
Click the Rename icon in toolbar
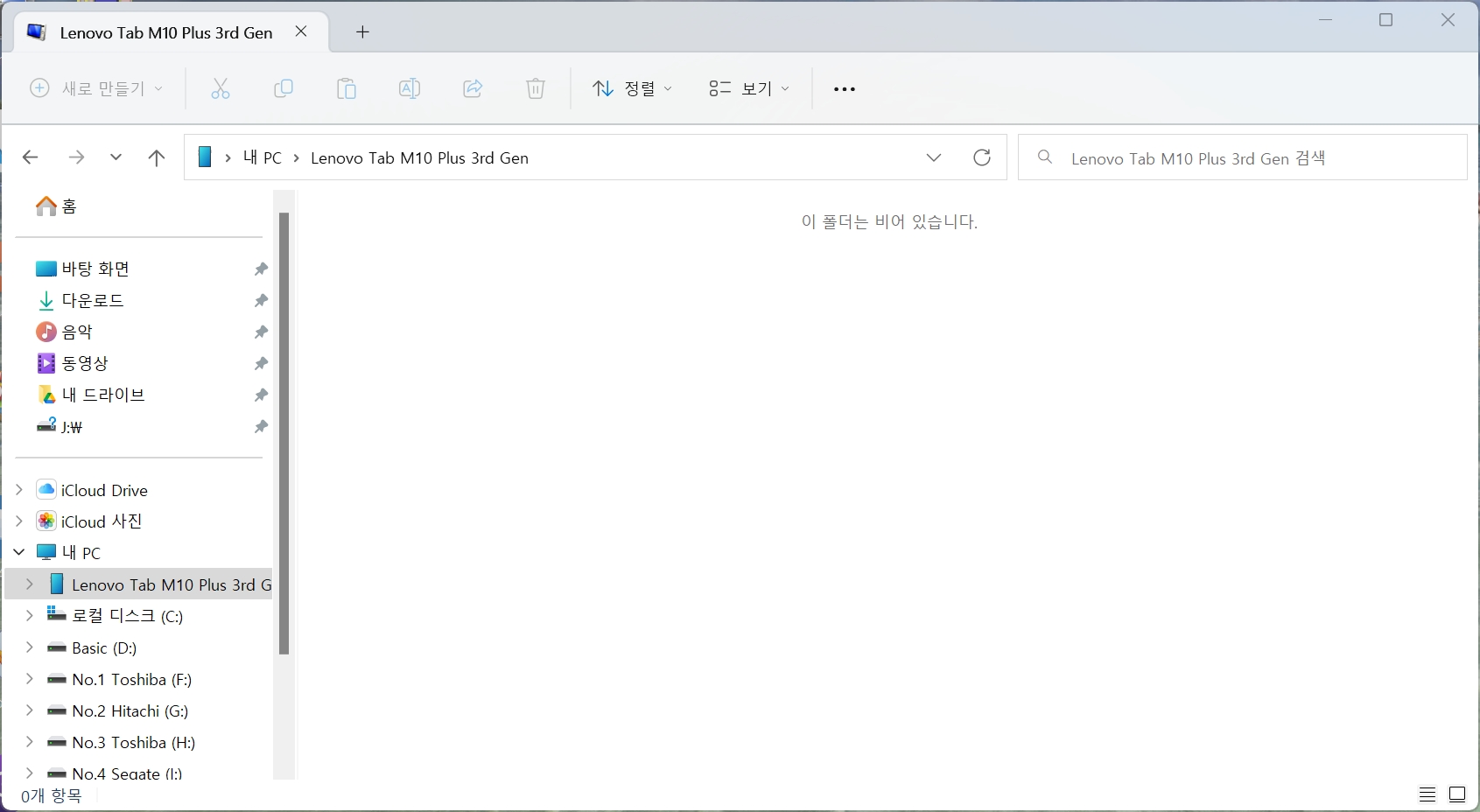(410, 88)
